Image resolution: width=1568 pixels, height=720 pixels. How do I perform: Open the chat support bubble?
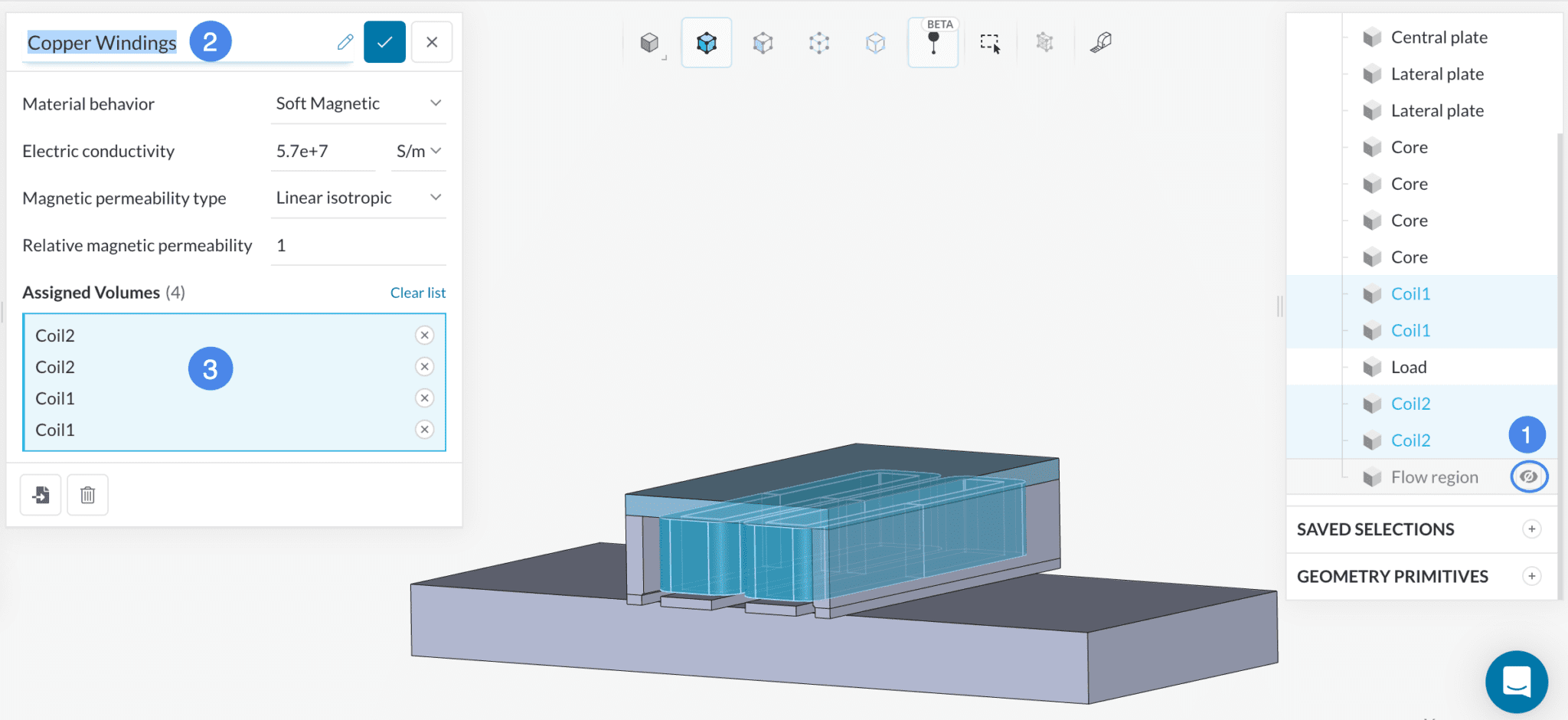point(1516,682)
